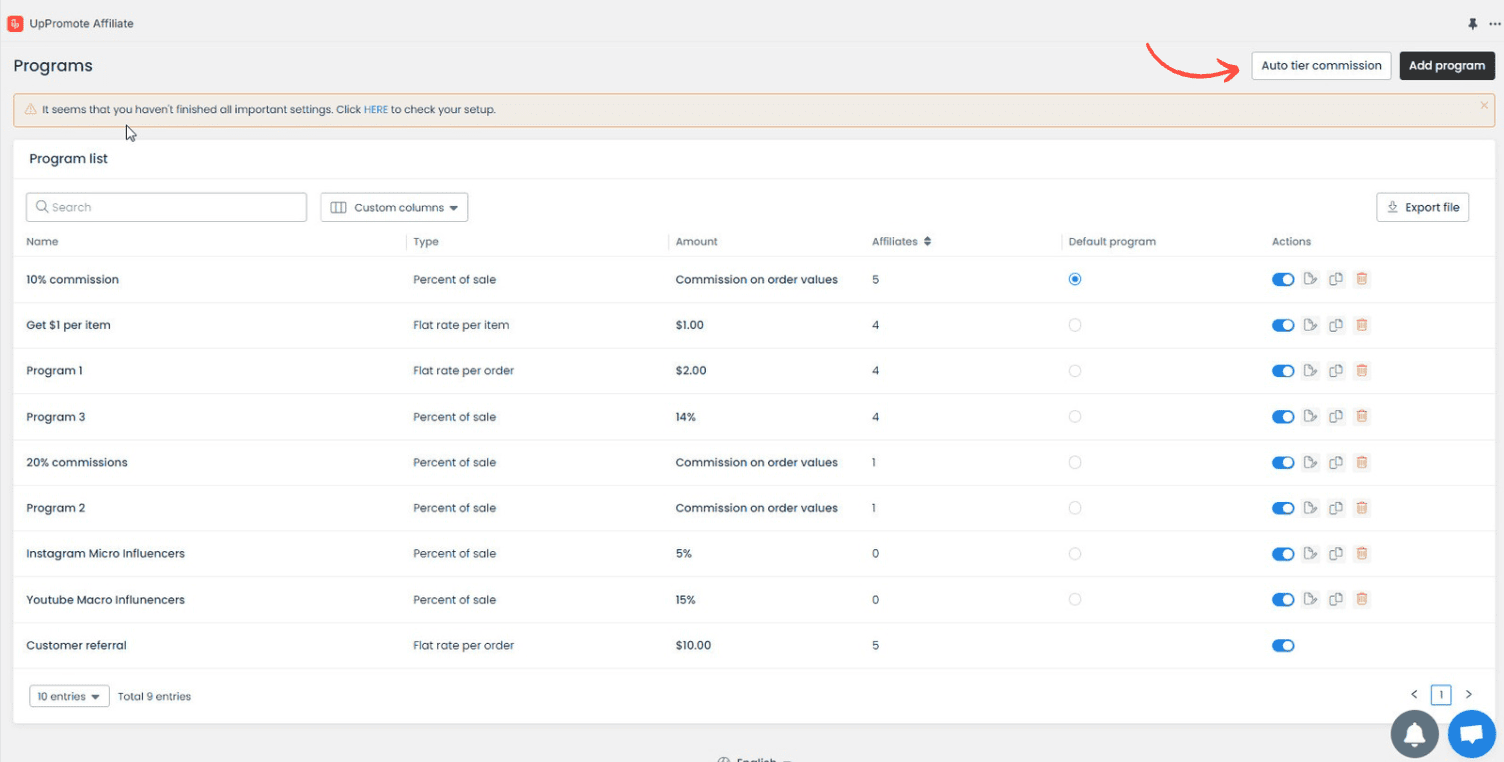Delete the 10% commission program
Viewport: 1504px width, 762px height.
1361,279
